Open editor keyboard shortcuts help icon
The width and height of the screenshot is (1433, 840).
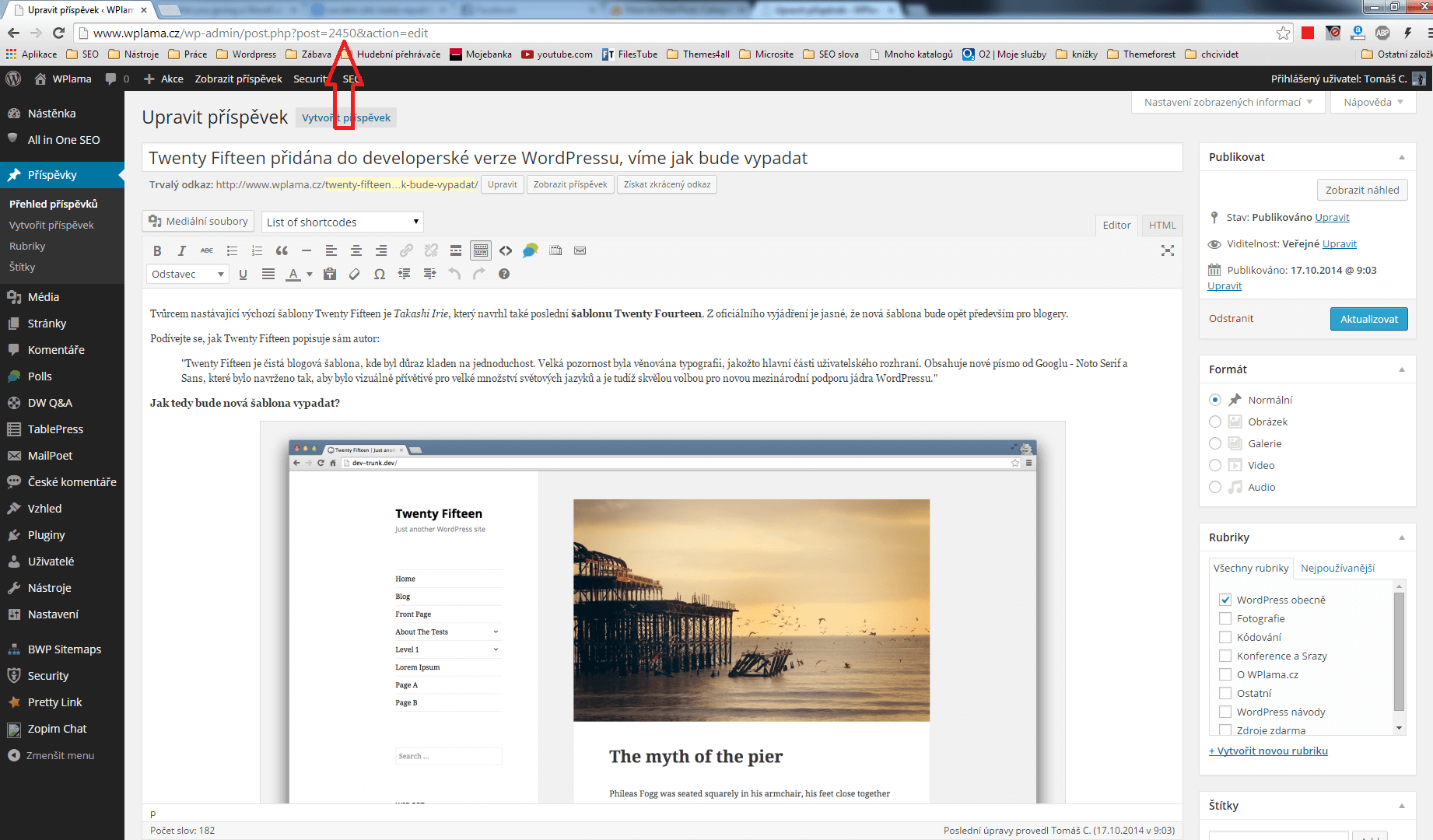[x=504, y=274]
